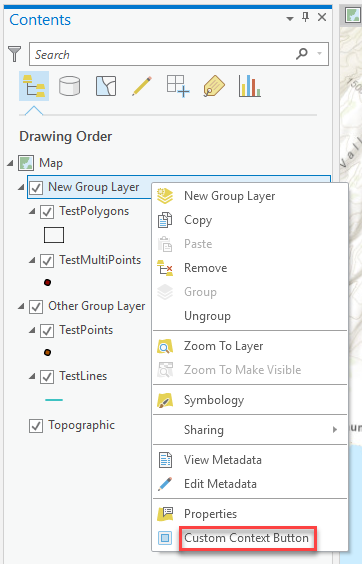
Task: Click inside the Contents Search field
Action: click(x=164, y=54)
